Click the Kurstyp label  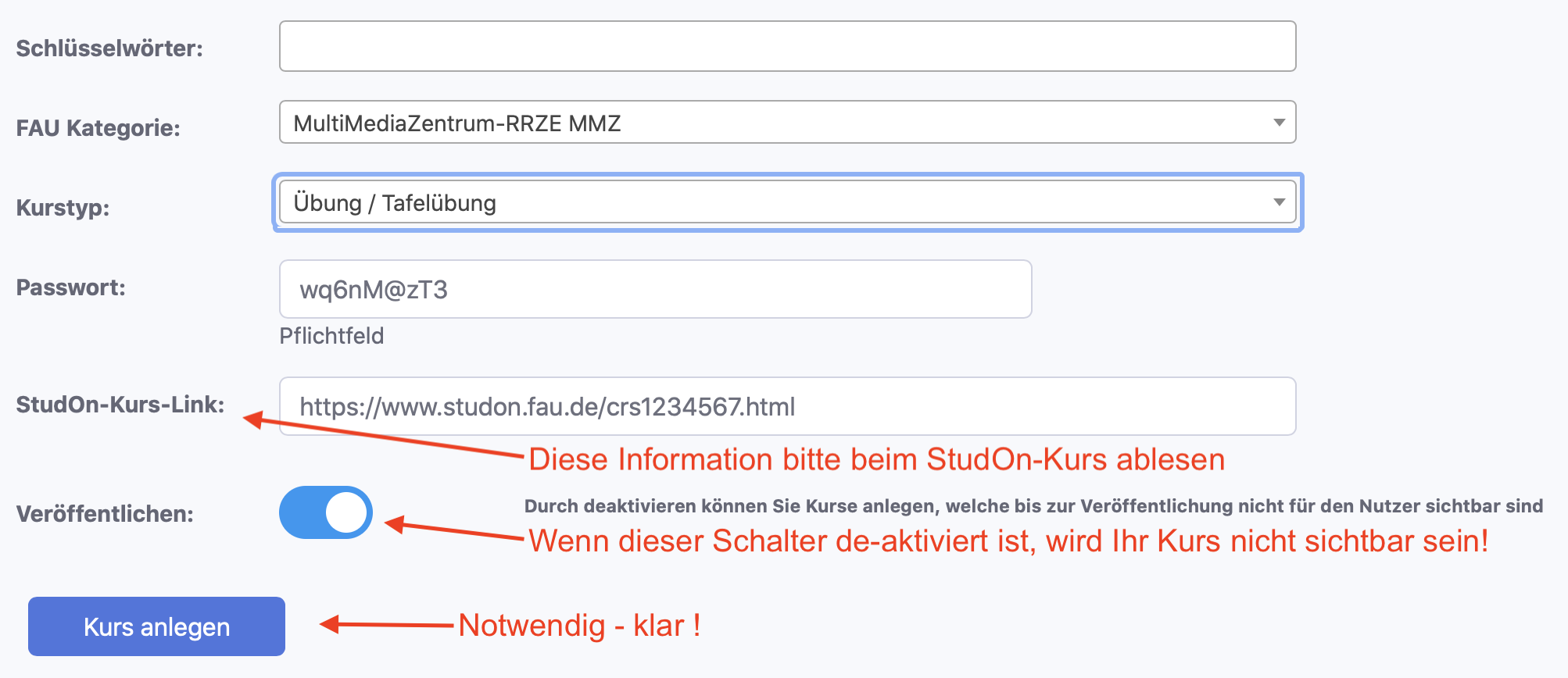coord(63,208)
